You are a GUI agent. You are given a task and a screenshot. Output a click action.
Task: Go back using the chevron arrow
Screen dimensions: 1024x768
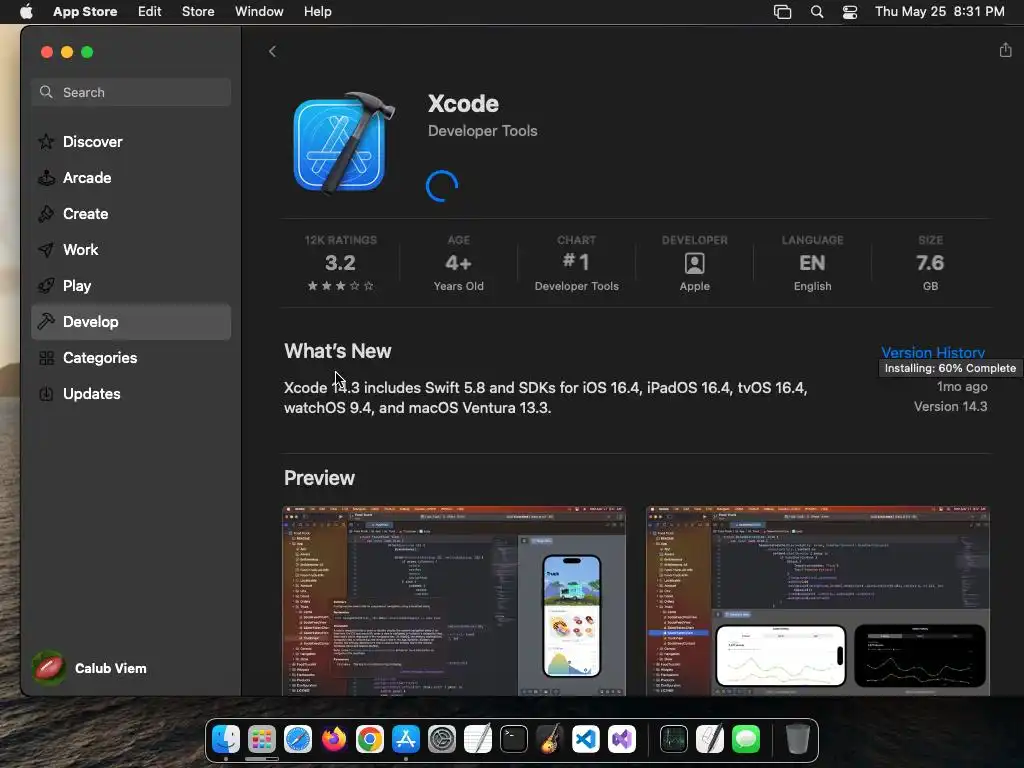[272, 52]
